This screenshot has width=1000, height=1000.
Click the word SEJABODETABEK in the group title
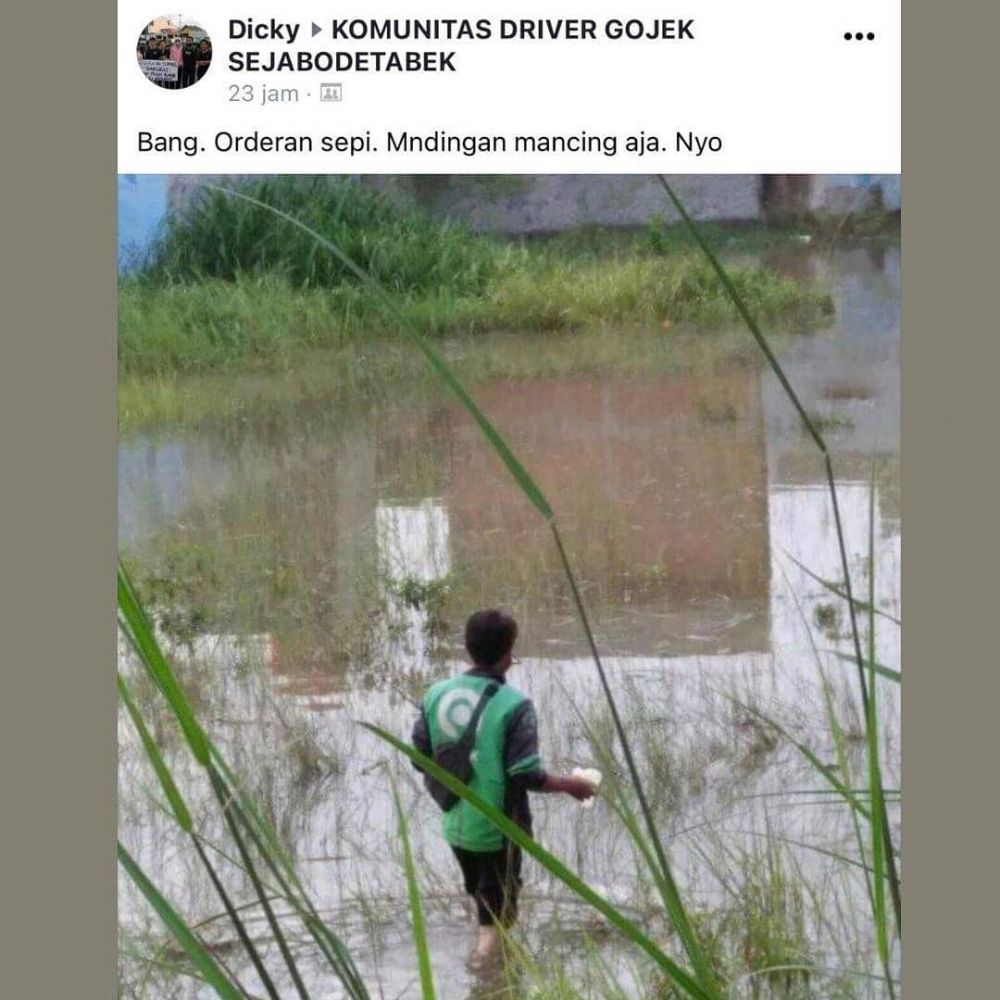coord(342,62)
